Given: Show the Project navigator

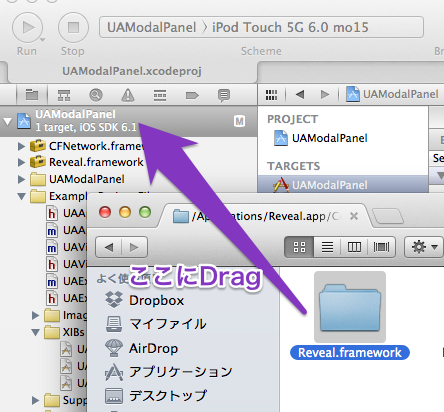Looking at the screenshot, I should 32,95.
